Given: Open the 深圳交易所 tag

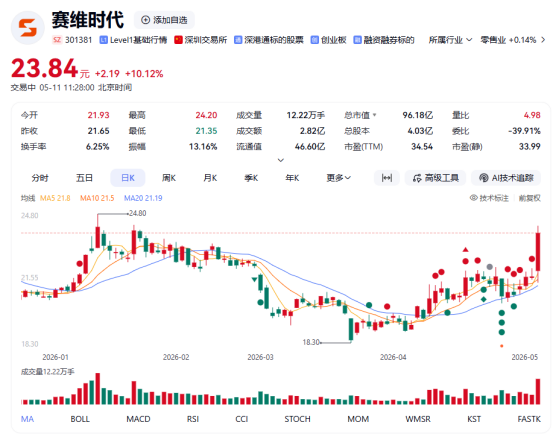Looking at the screenshot, I should [x=201, y=40].
